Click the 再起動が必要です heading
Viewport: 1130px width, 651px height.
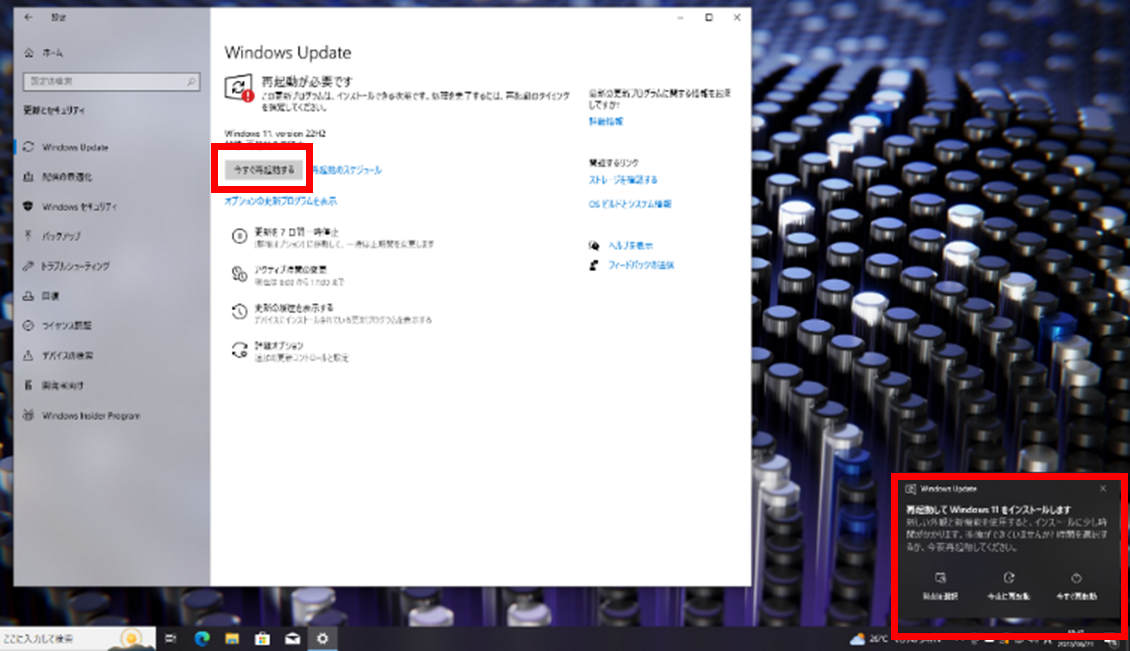307,81
